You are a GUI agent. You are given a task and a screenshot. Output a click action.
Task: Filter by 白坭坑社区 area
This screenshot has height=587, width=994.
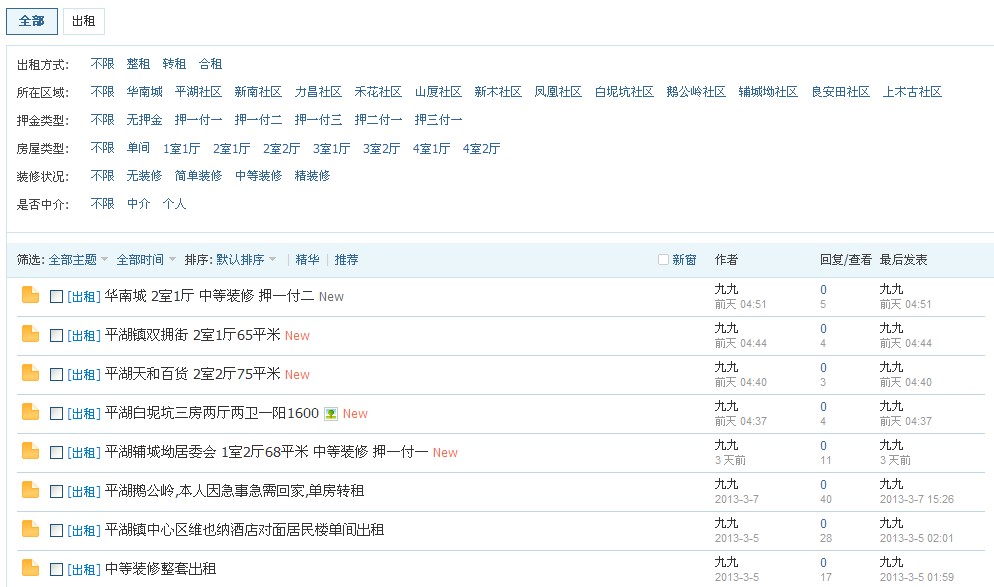pos(624,92)
